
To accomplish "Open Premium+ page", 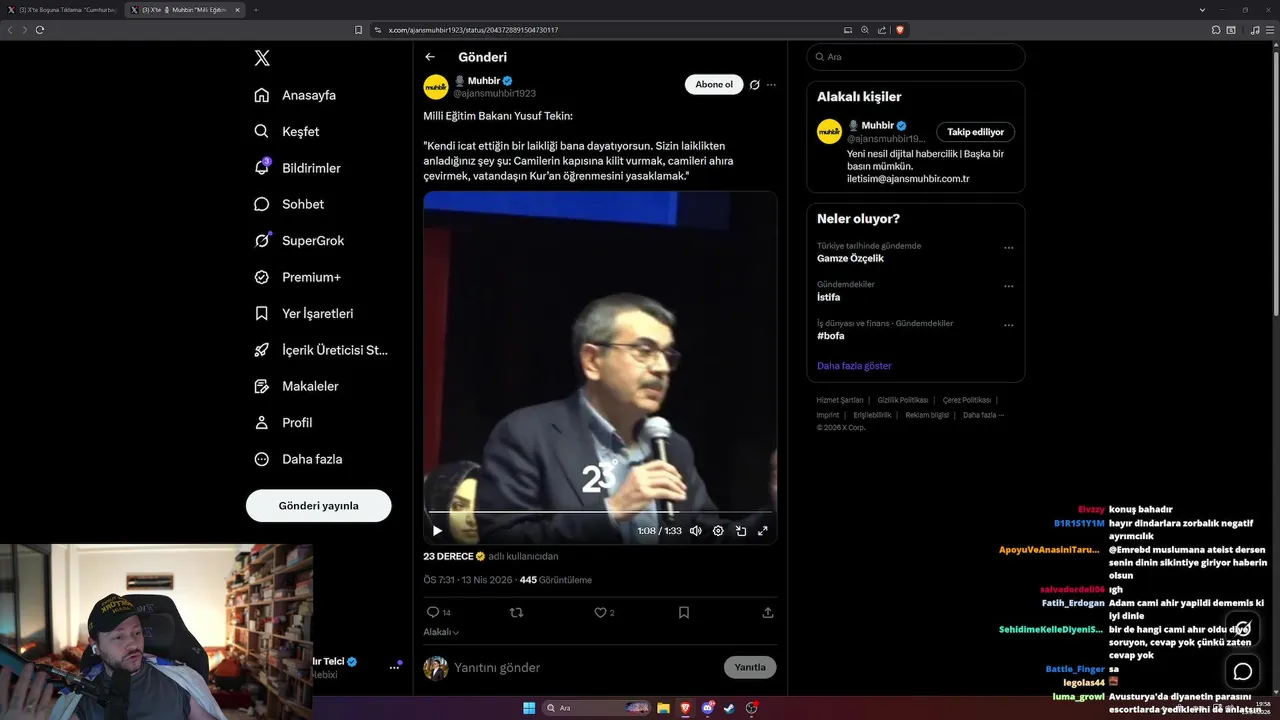I will pos(297,277).
